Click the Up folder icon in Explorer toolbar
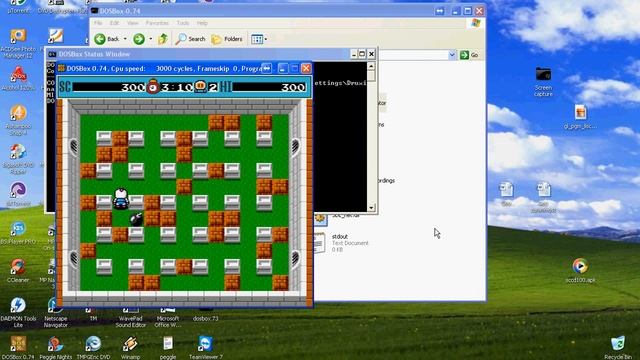Viewport: 640px width, 360px height. (163, 39)
